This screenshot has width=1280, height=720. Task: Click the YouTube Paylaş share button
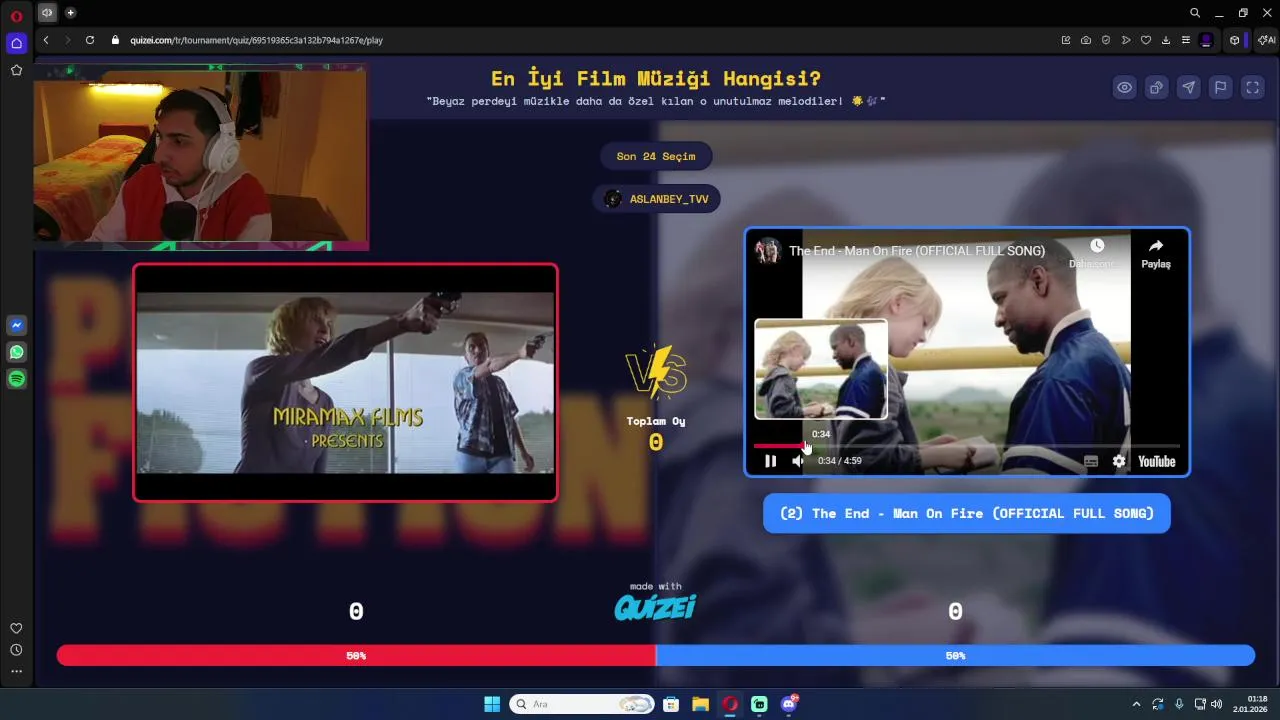click(1156, 253)
